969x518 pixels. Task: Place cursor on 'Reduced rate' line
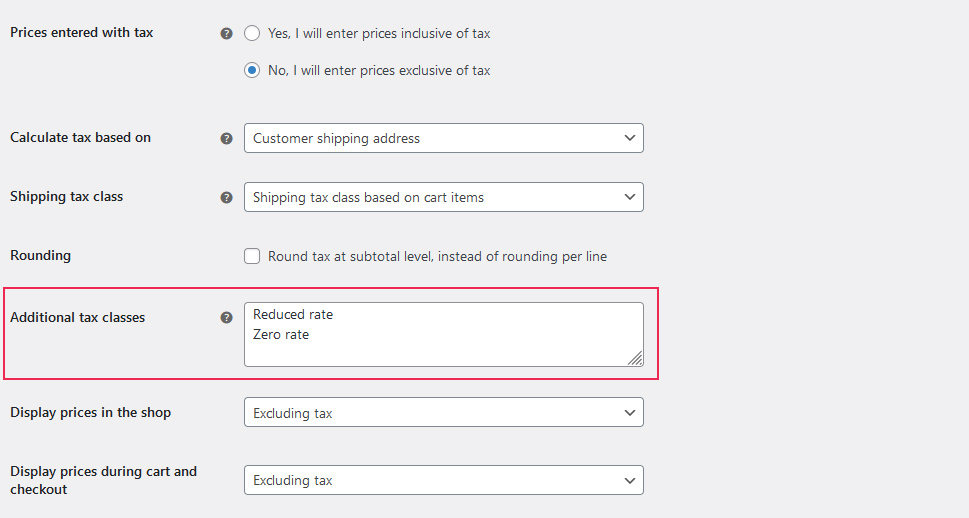click(293, 315)
